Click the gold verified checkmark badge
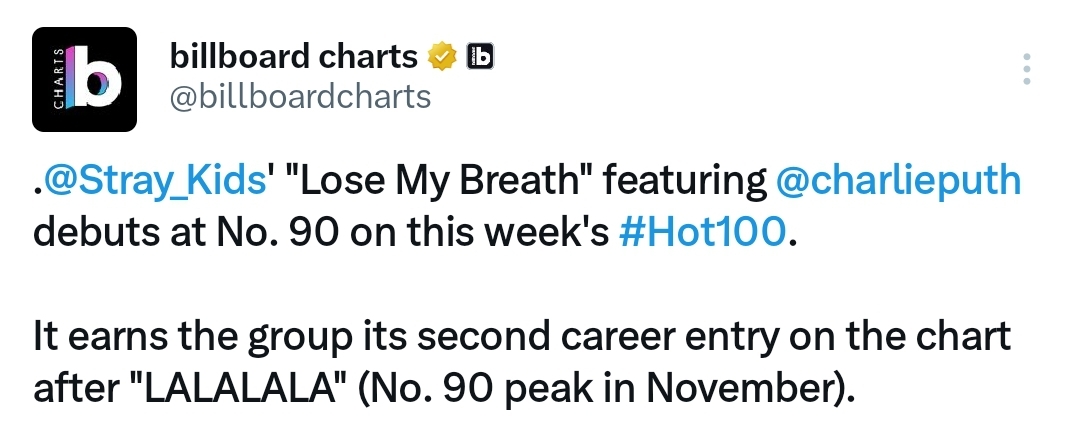 (442, 56)
